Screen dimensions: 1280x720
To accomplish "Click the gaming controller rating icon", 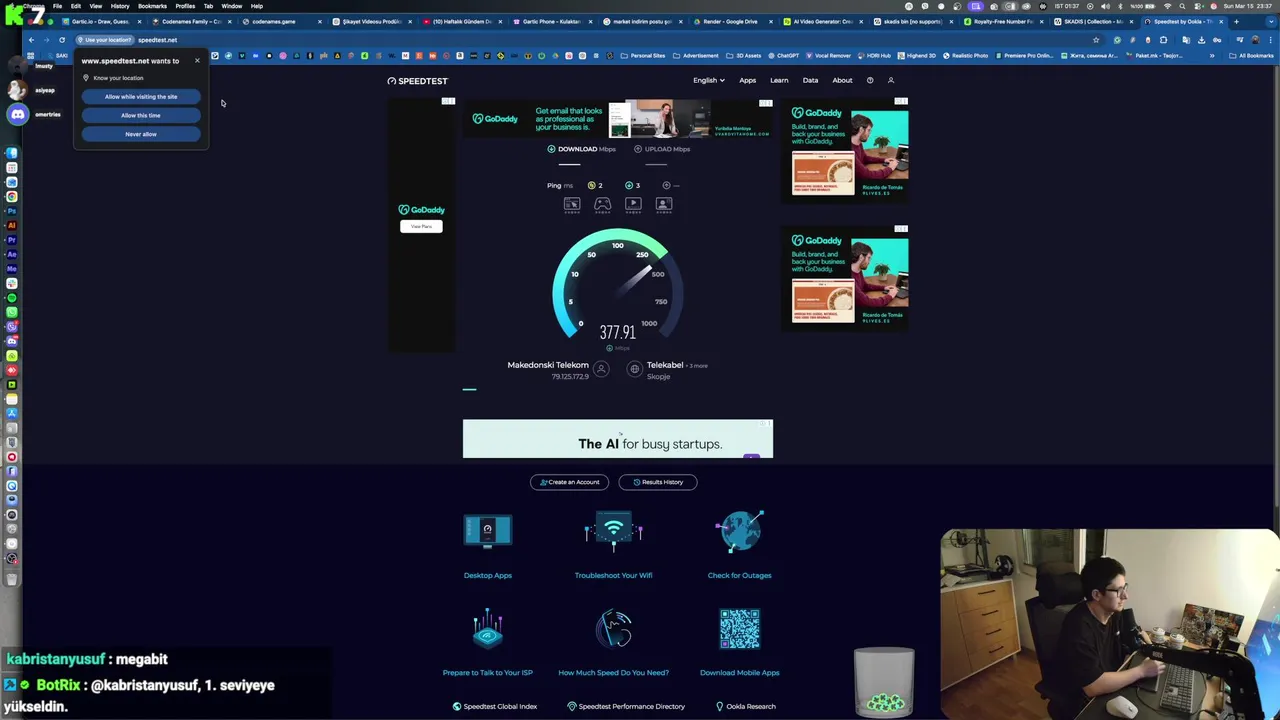I will point(602,204).
